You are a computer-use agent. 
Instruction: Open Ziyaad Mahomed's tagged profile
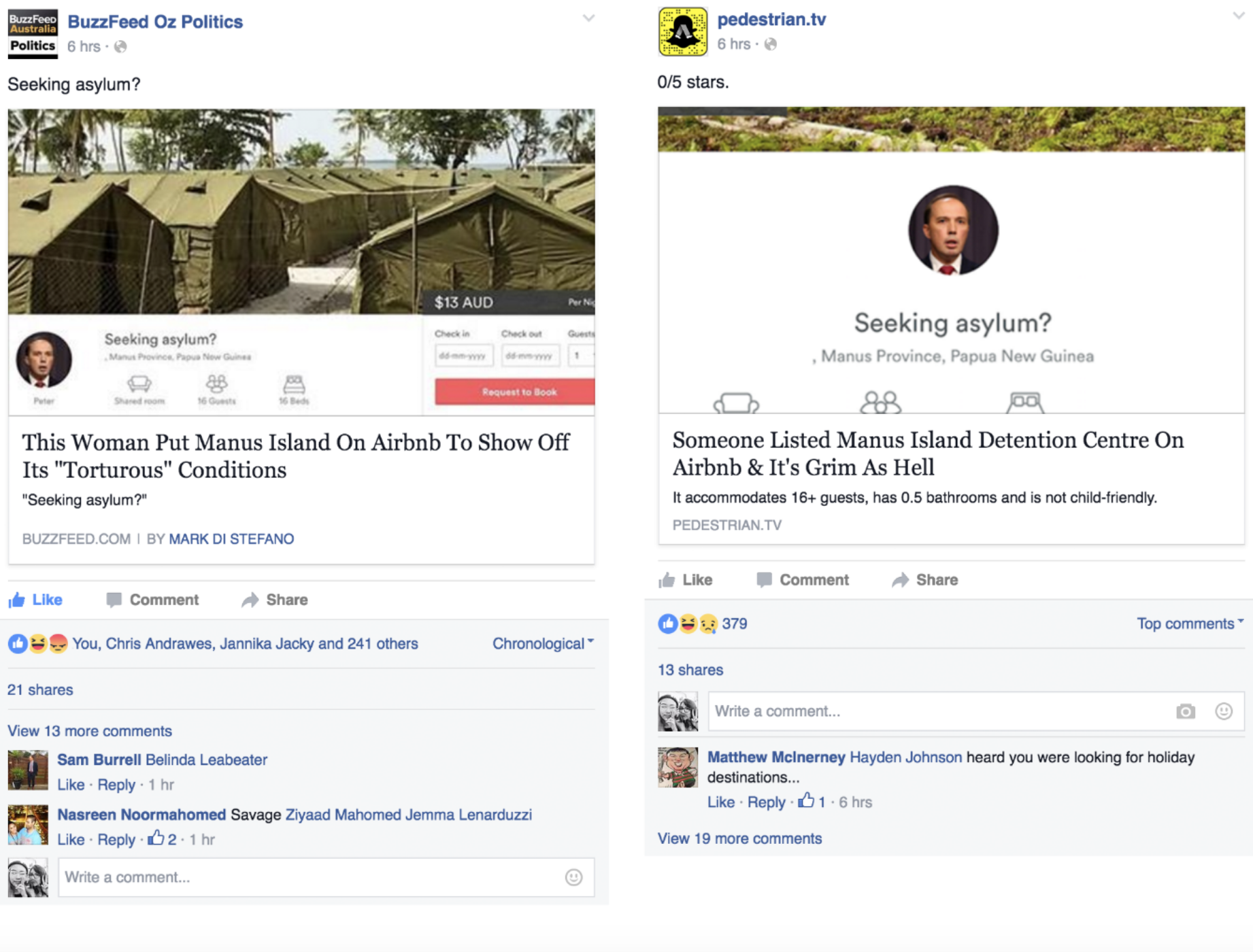click(x=344, y=815)
